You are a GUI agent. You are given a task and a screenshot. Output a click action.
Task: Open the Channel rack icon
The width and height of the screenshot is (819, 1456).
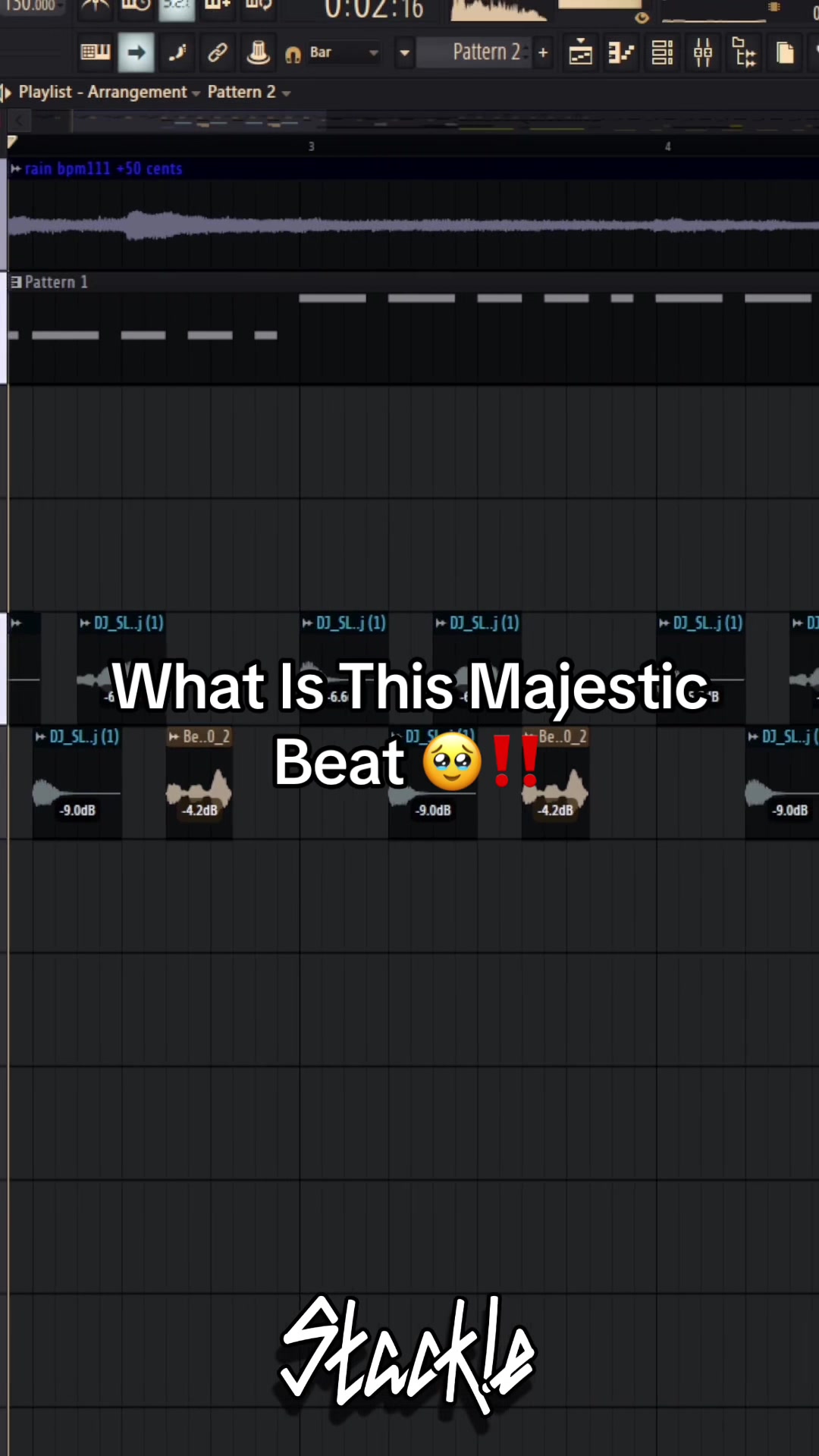coord(663,52)
